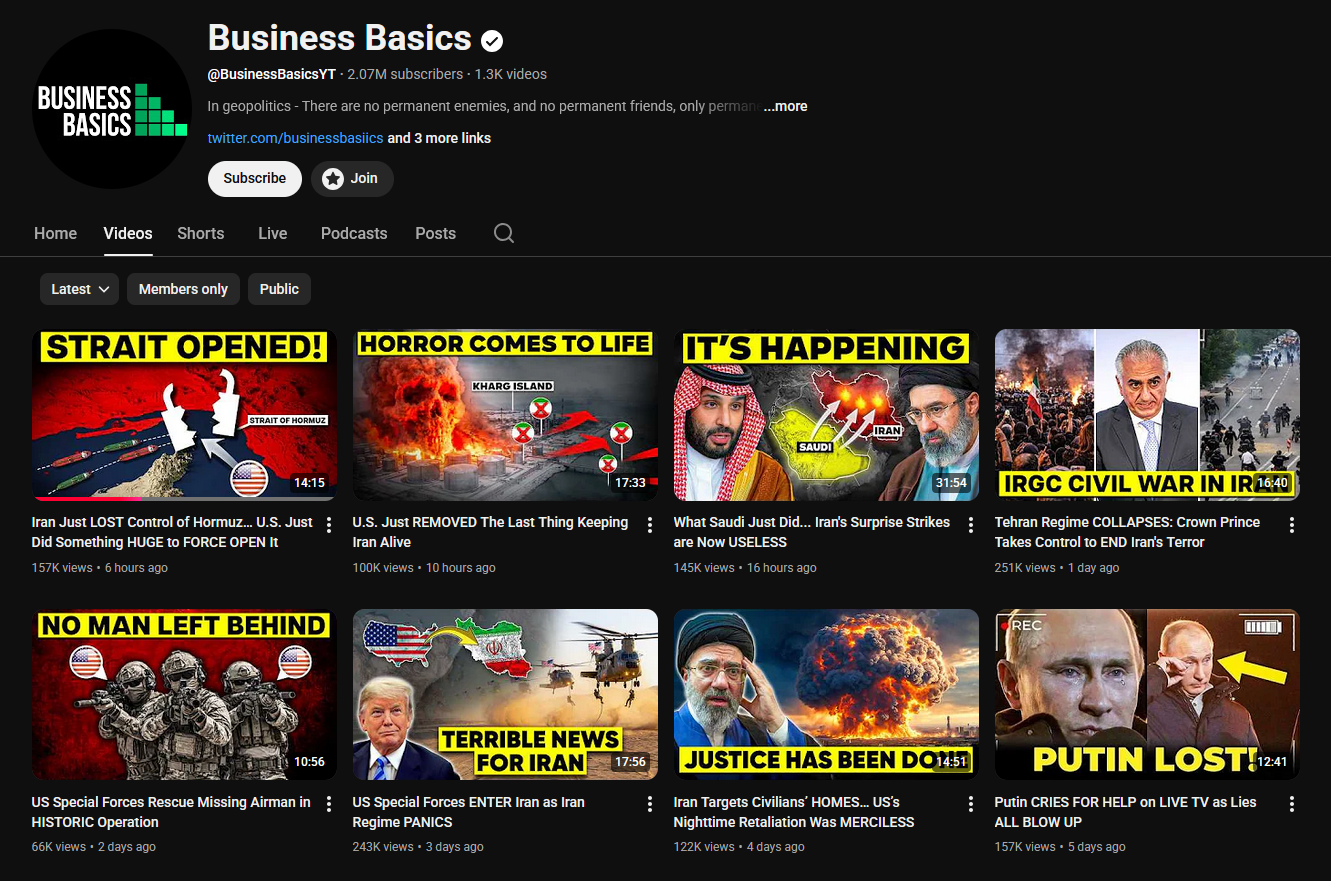The image size is (1331, 881).
Task: Open options menu for 'US Special Forces ENTER Iran' video
Action: [650, 804]
